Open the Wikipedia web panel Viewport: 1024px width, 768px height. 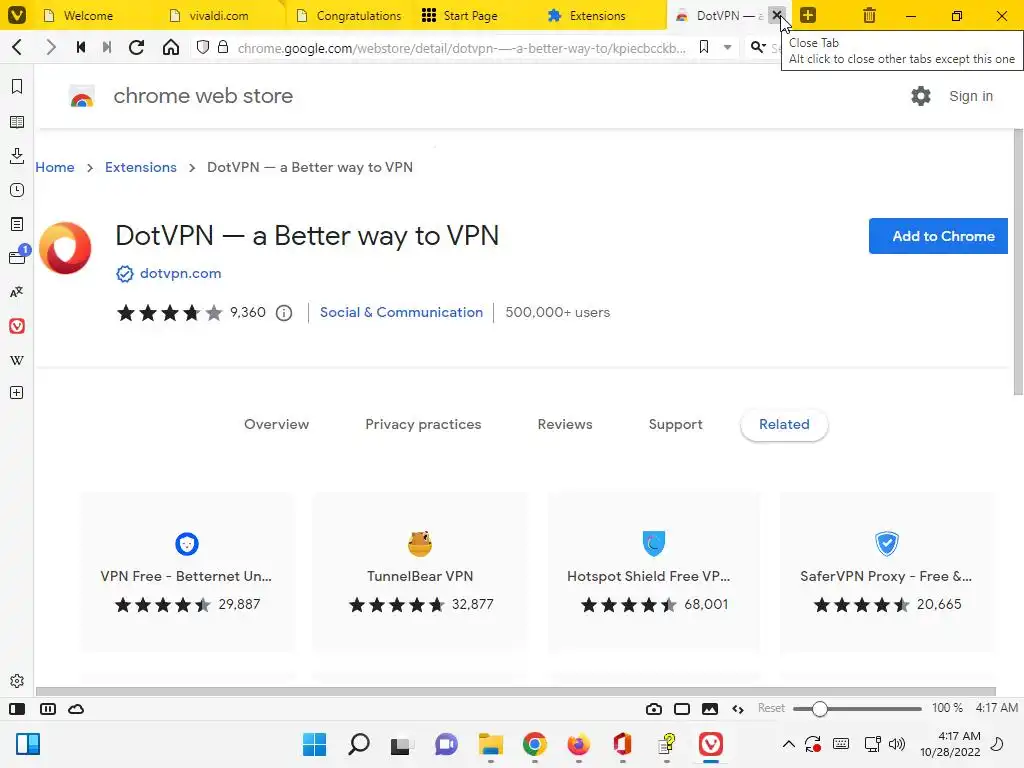(17, 360)
